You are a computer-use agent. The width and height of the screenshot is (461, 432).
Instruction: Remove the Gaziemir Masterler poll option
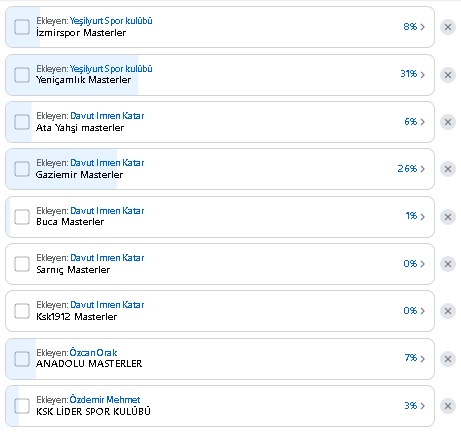(448, 169)
